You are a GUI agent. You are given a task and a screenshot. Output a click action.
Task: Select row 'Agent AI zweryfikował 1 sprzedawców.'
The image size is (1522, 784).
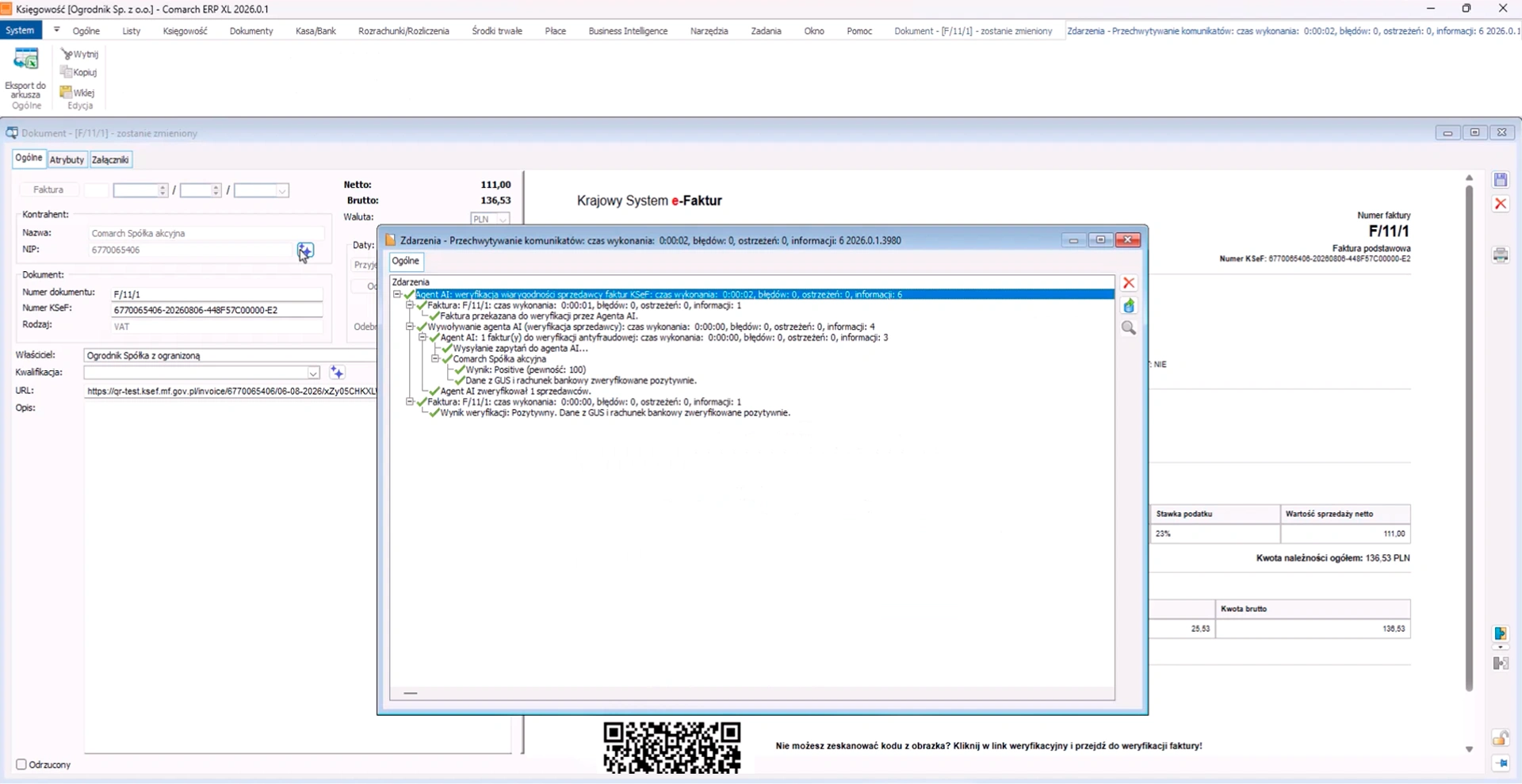[x=515, y=391]
